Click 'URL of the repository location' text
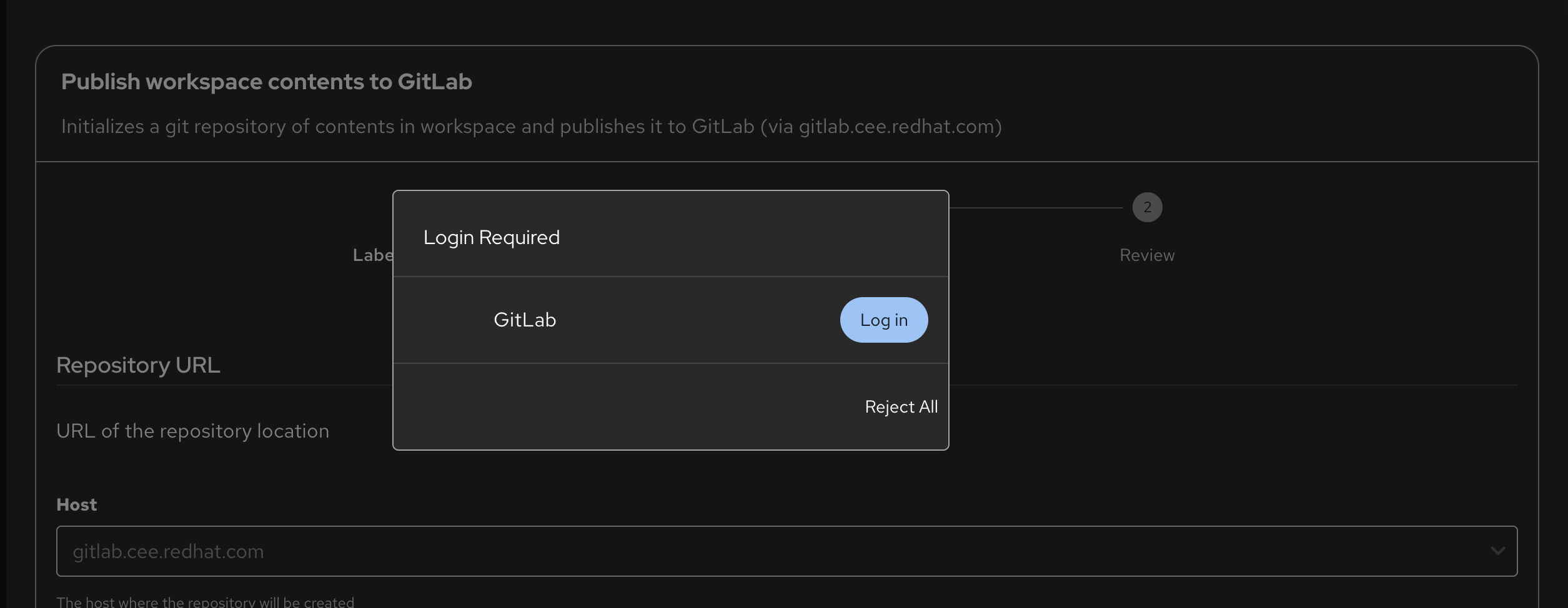The width and height of the screenshot is (1568, 608). pos(192,431)
